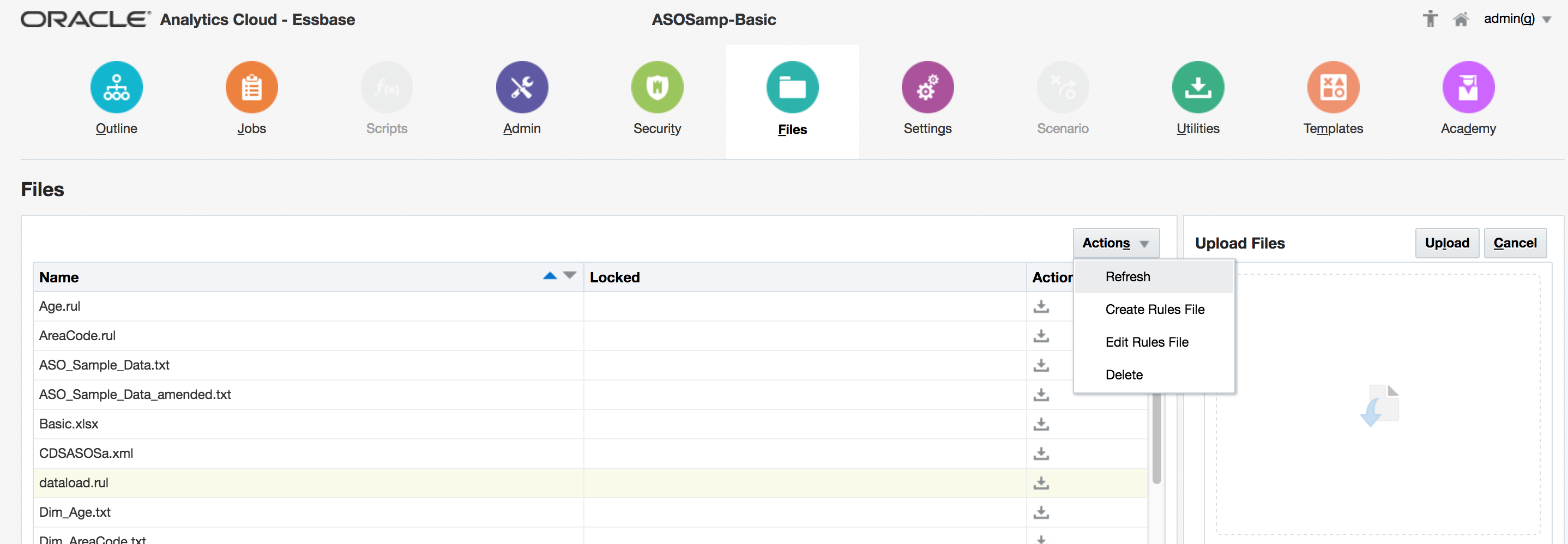Download the AreaCode.rul file
This screenshot has height=544, width=1568.
[x=1041, y=335]
